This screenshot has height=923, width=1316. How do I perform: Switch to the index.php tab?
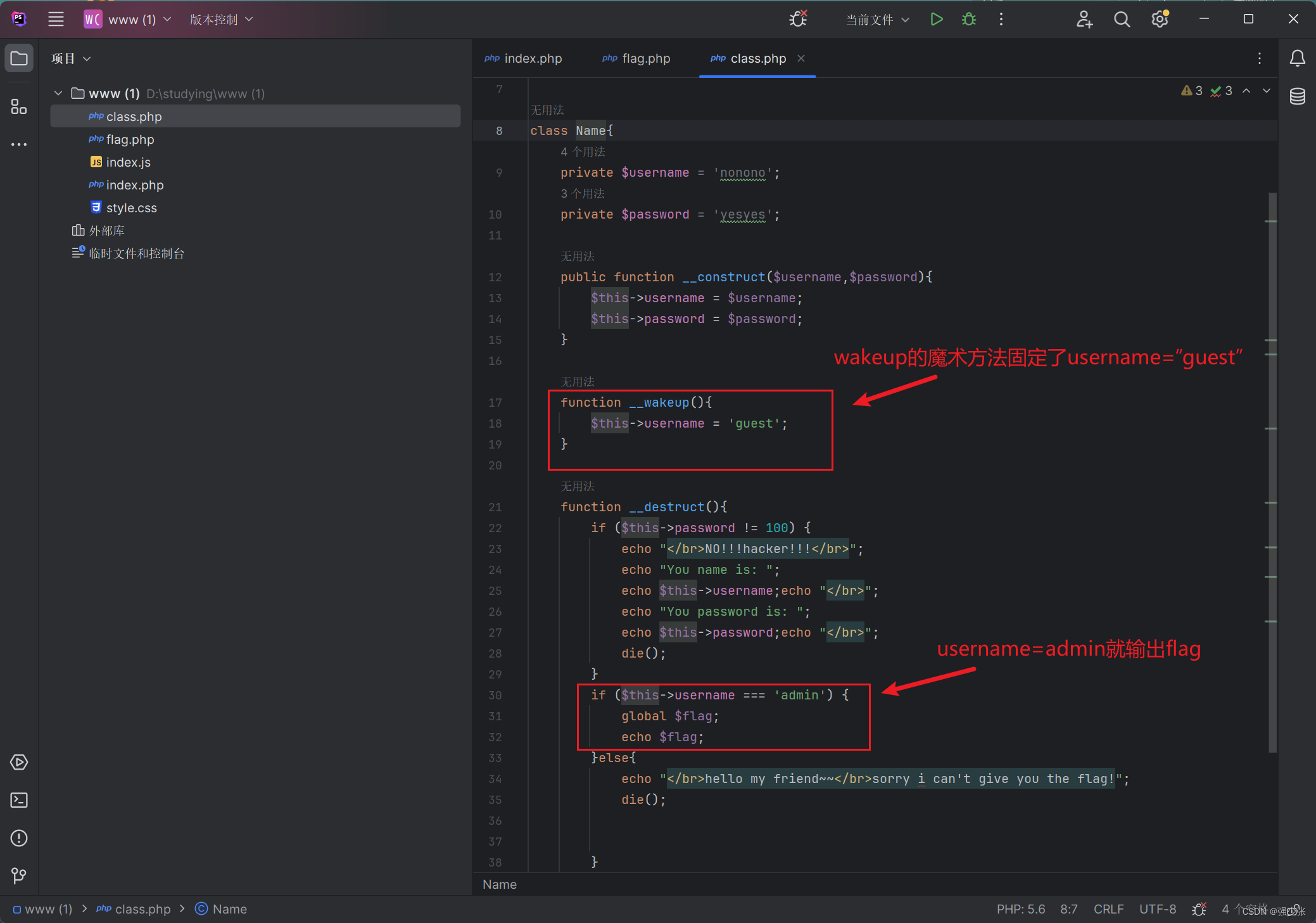tap(523, 58)
